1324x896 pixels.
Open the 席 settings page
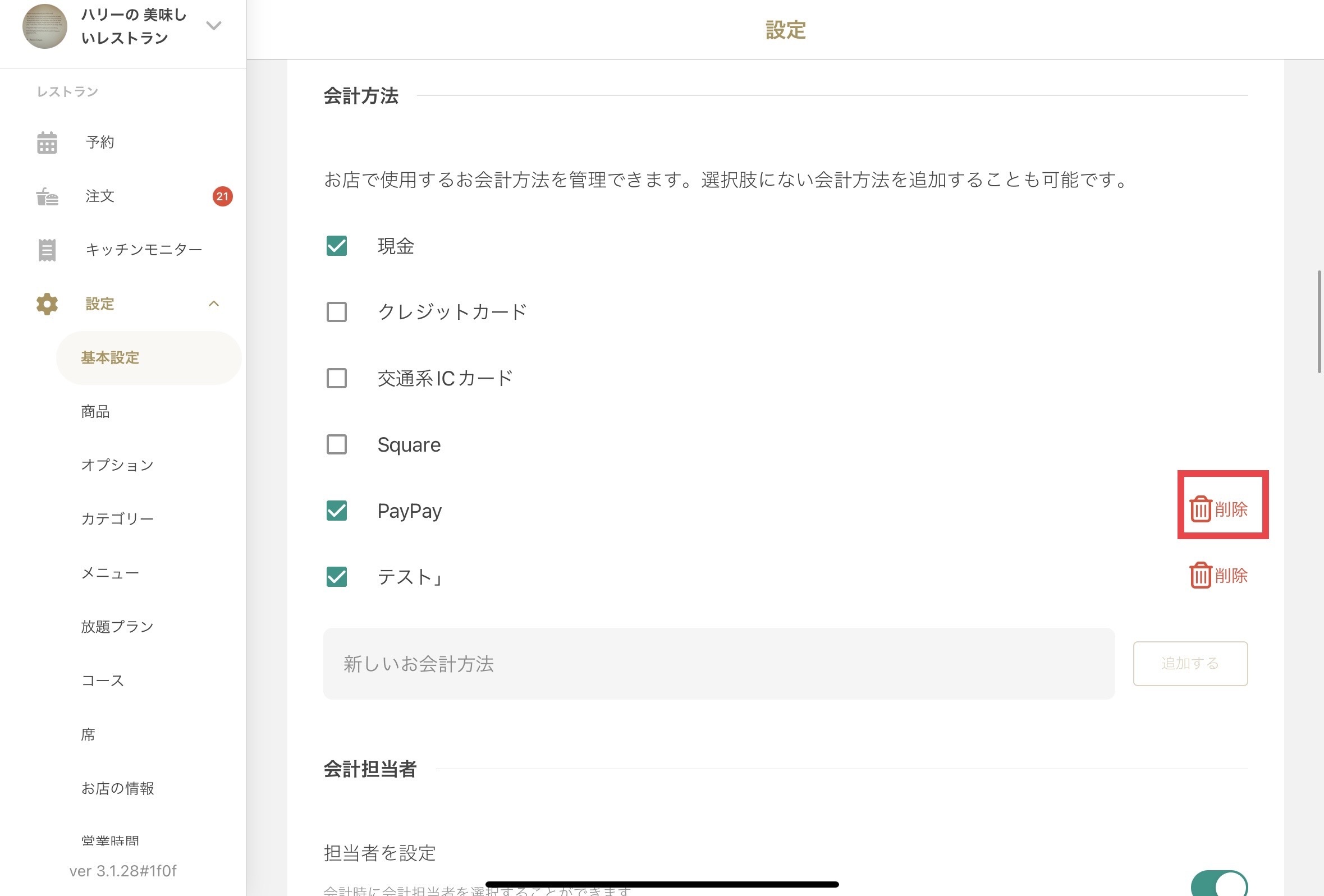[x=88, y=735]
